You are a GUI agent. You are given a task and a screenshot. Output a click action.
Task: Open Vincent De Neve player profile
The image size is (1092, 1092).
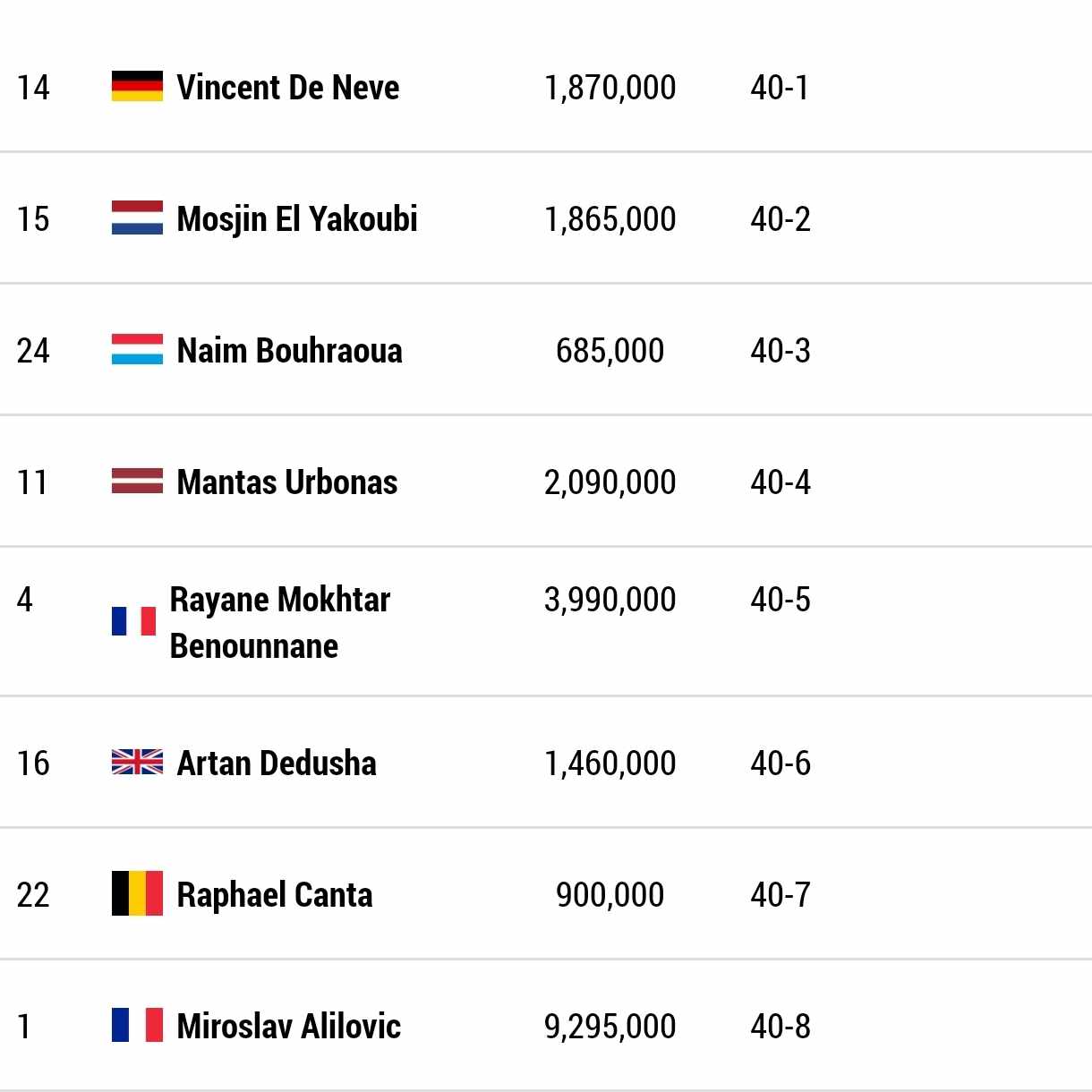point(288,88)
